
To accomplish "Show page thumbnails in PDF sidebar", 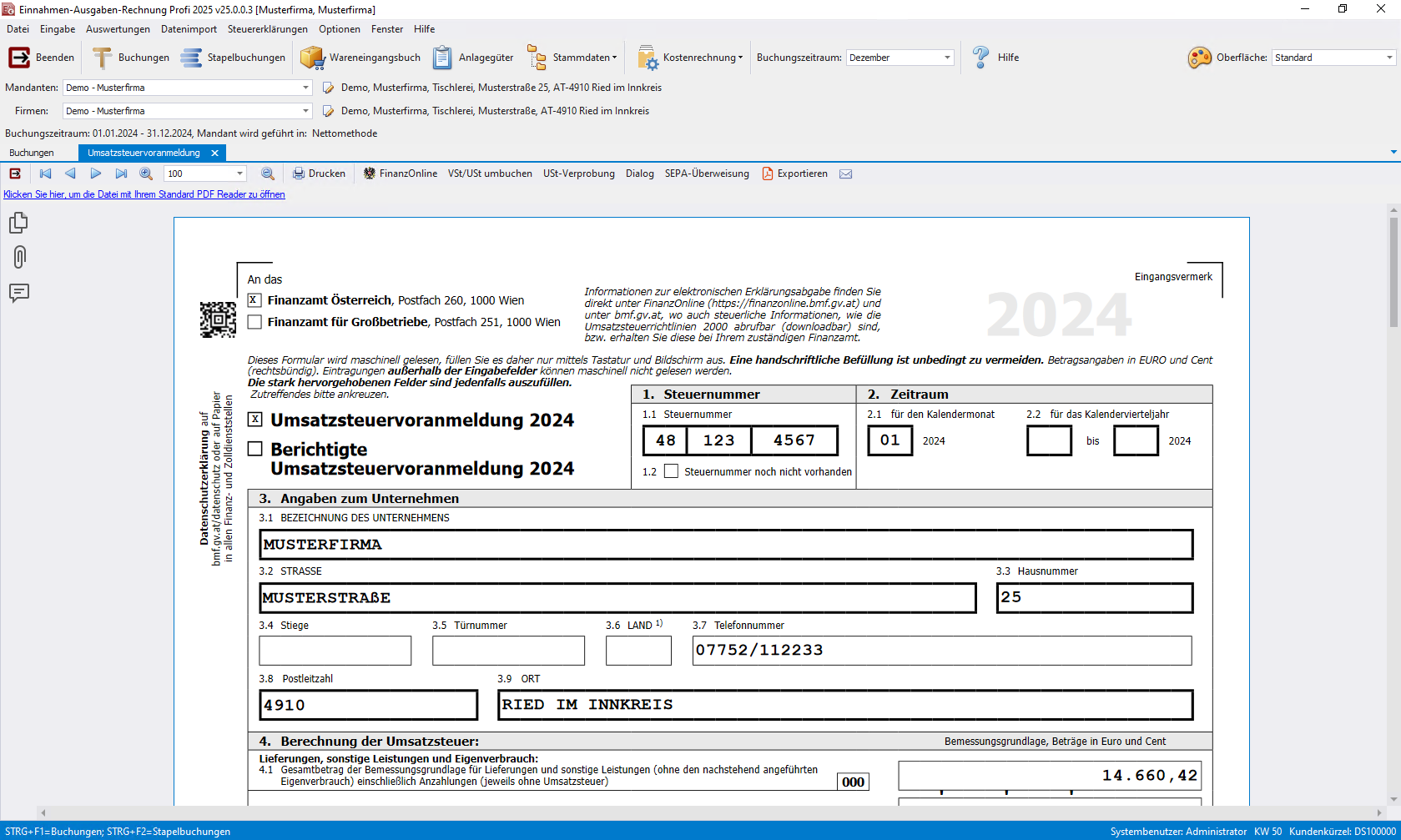I will pyautogui.click(x=18, y=223).
